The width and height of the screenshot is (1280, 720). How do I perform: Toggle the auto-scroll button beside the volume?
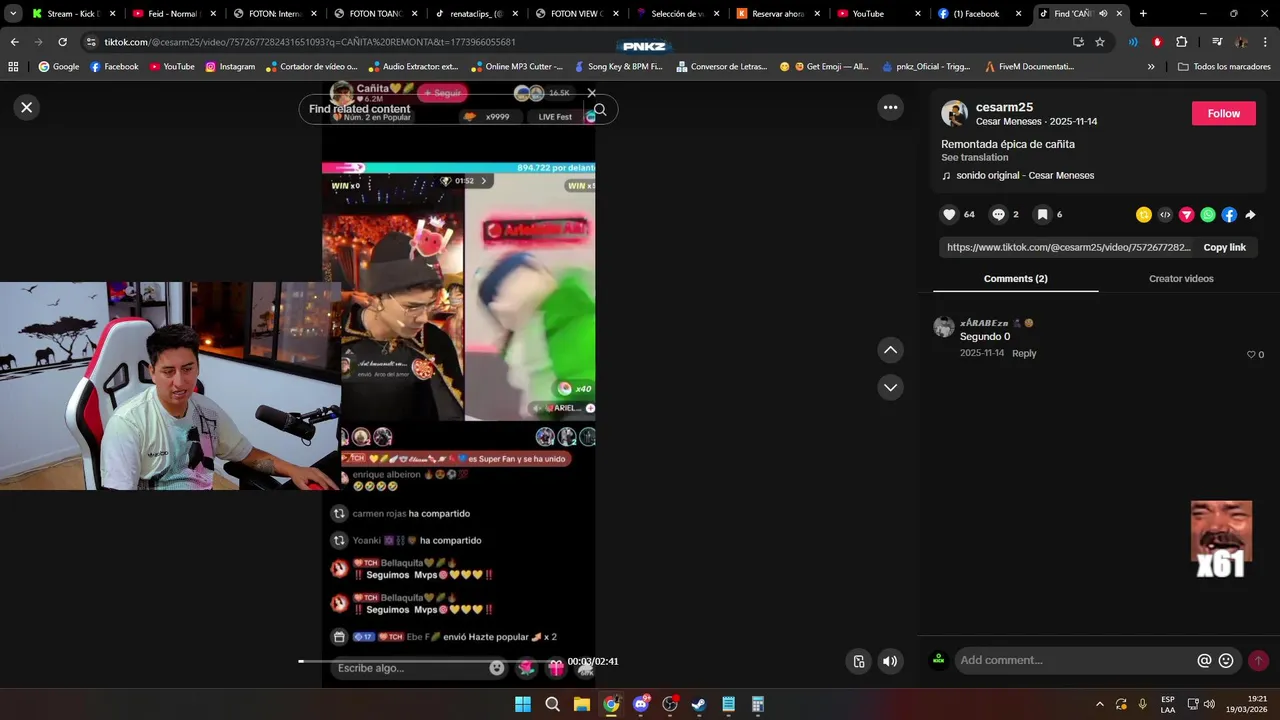pos(859,661)
